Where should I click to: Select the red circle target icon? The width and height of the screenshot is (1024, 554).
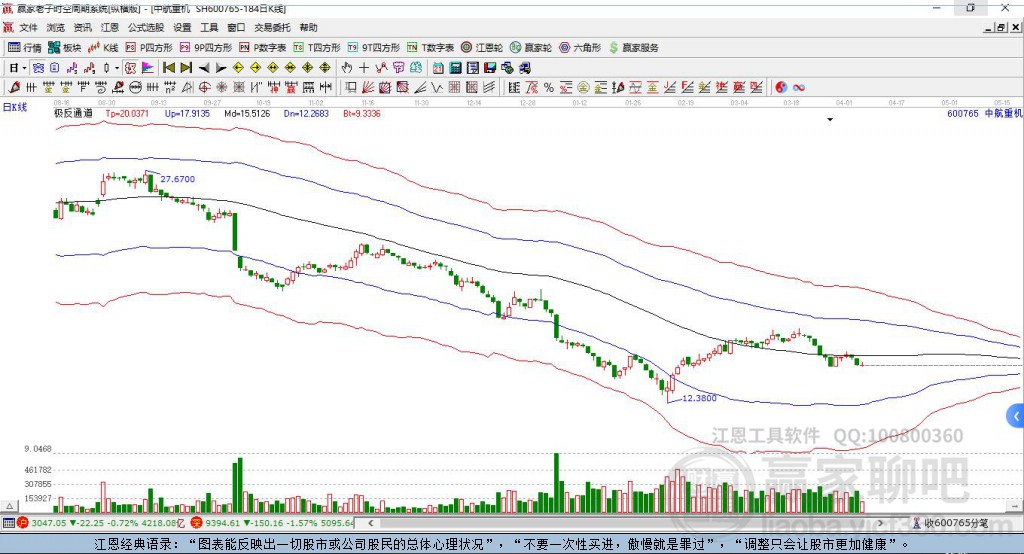coord(204,88)
